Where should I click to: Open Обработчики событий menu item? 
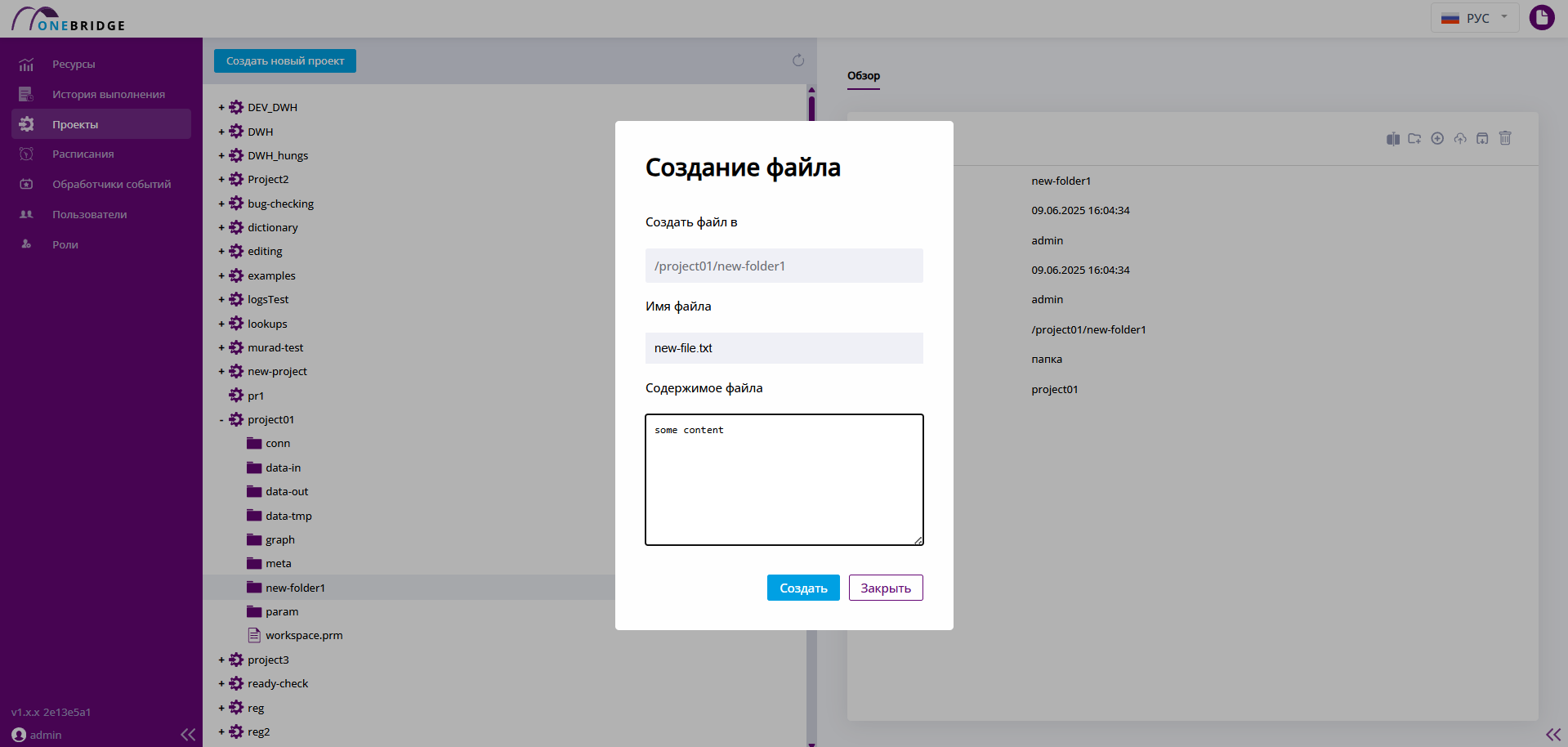tap(112, 184)
